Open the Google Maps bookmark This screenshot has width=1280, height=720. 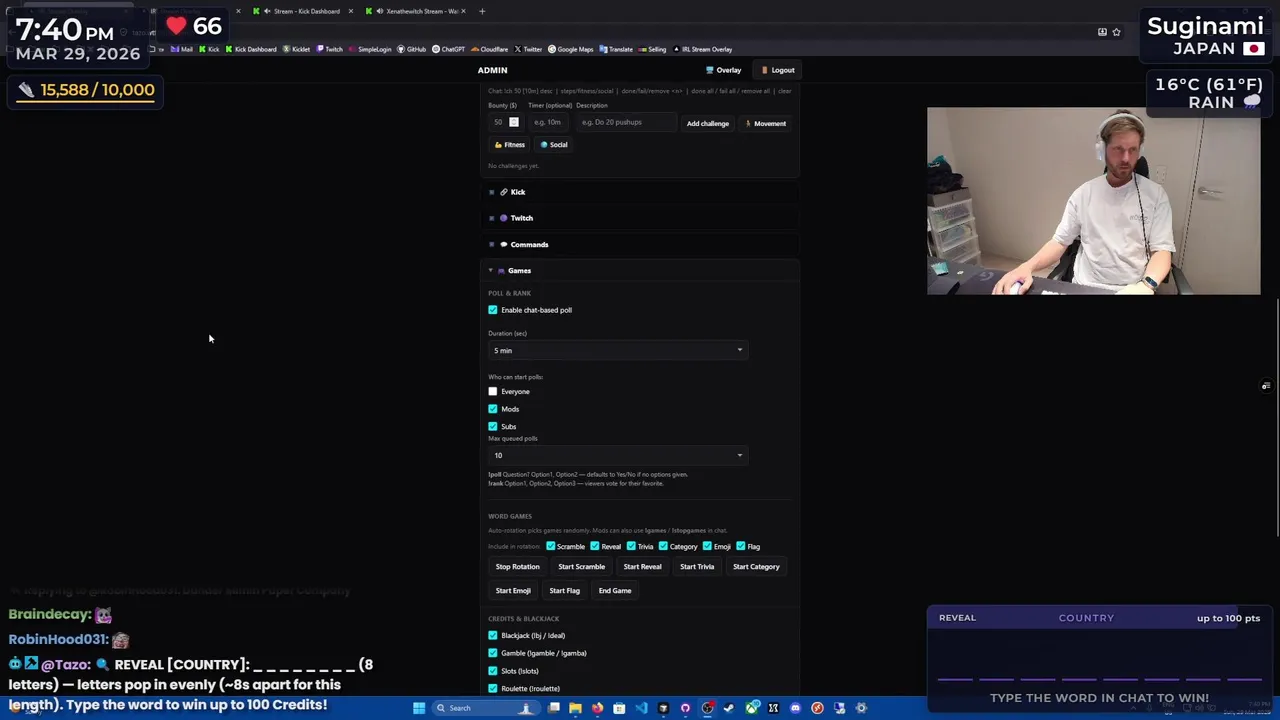(x=571, y=49)
